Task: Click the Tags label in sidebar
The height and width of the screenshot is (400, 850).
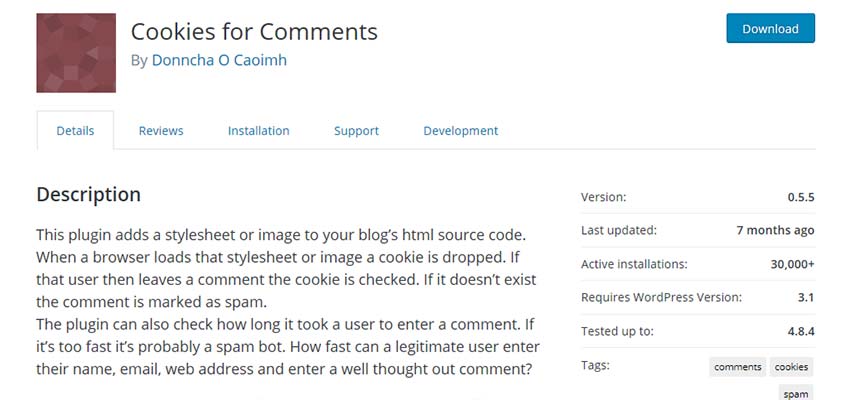Action: pyautogui.click(x=596, y=366)
